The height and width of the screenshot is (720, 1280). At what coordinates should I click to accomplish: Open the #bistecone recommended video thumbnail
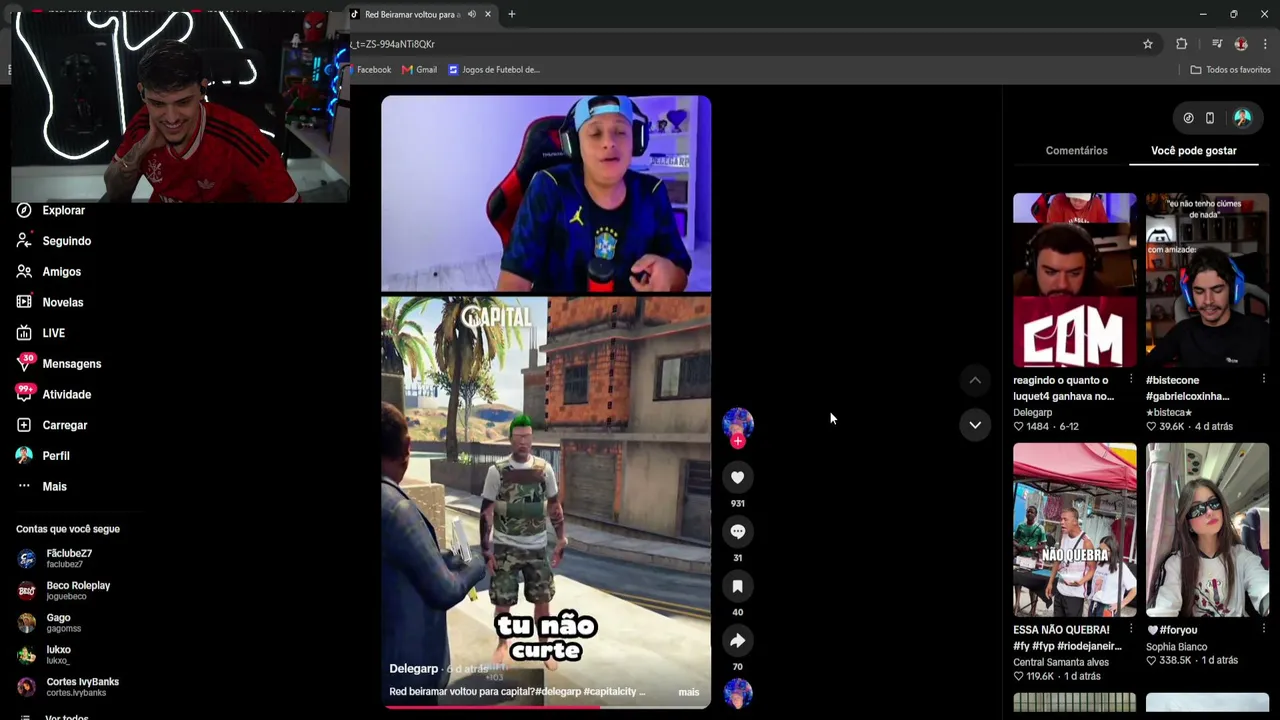click(x=1207, y=281)
